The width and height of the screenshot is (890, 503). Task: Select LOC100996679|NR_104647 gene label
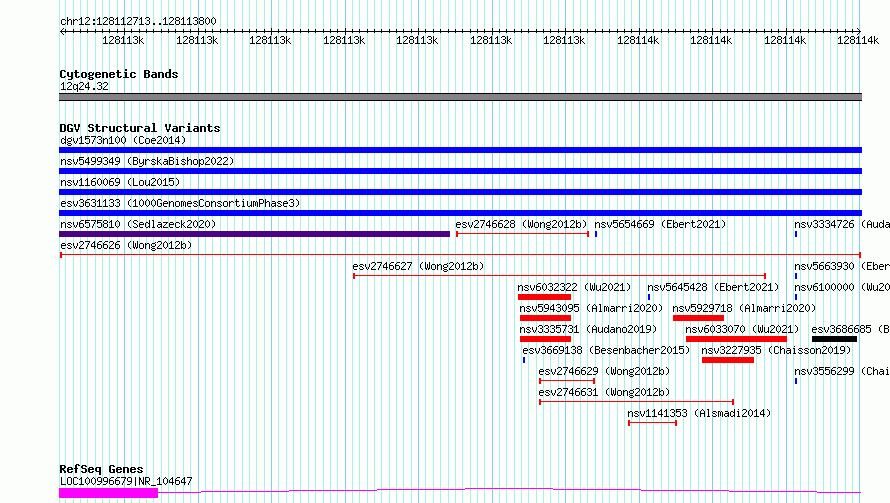click(126, 481)
